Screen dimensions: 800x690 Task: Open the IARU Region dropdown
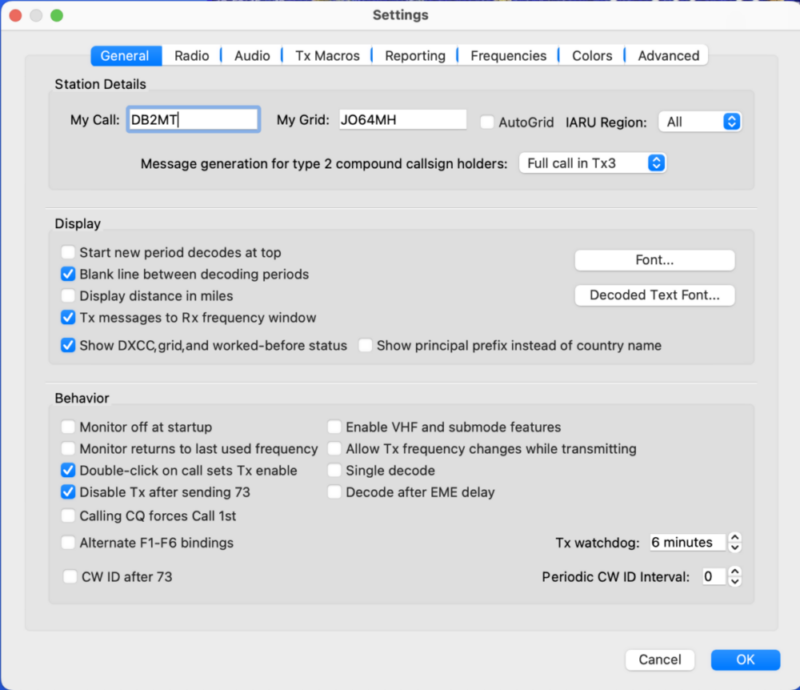pos(699,121)
